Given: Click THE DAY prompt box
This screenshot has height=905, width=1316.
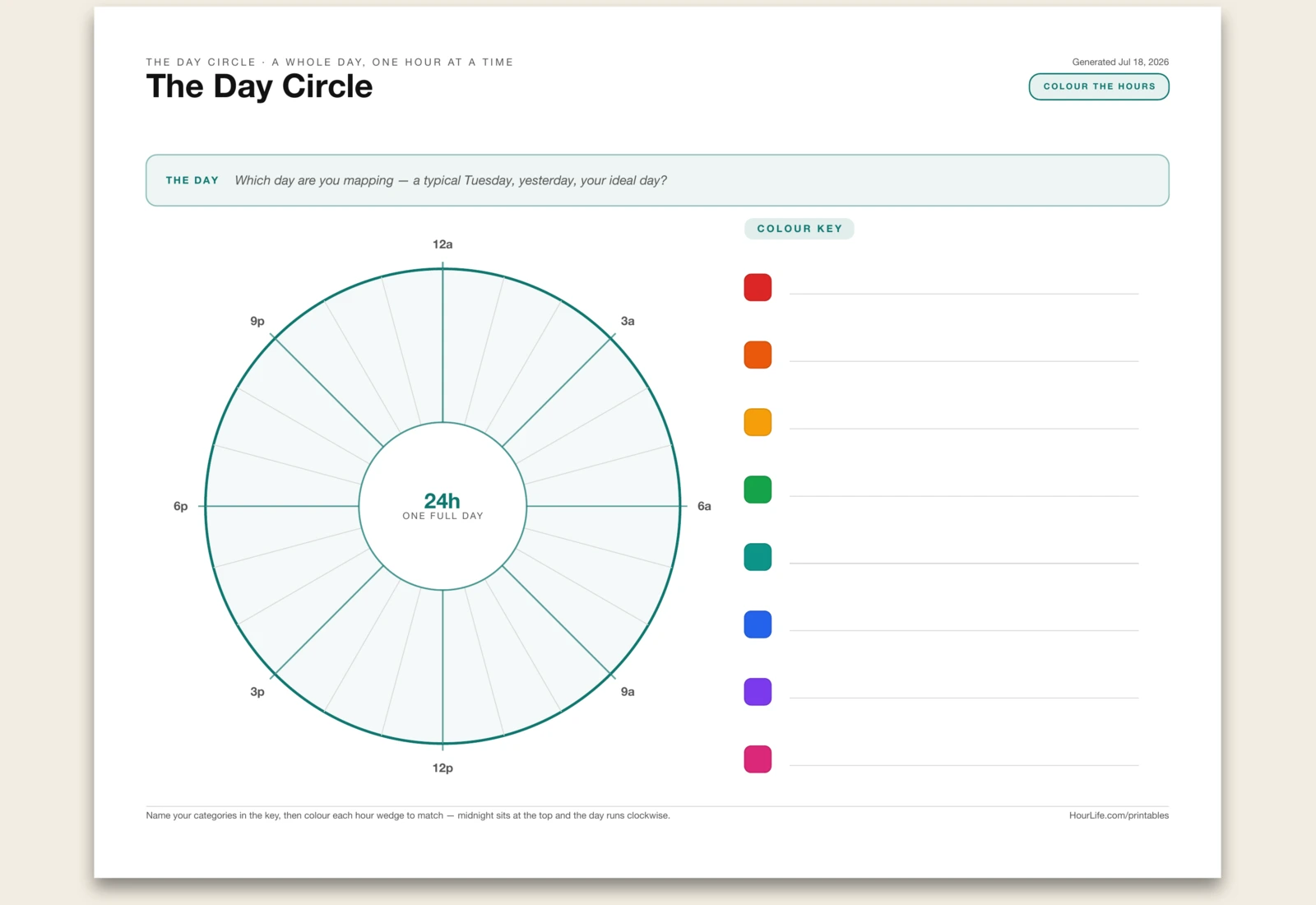Looking at the screenshot, I should point(657,180).
